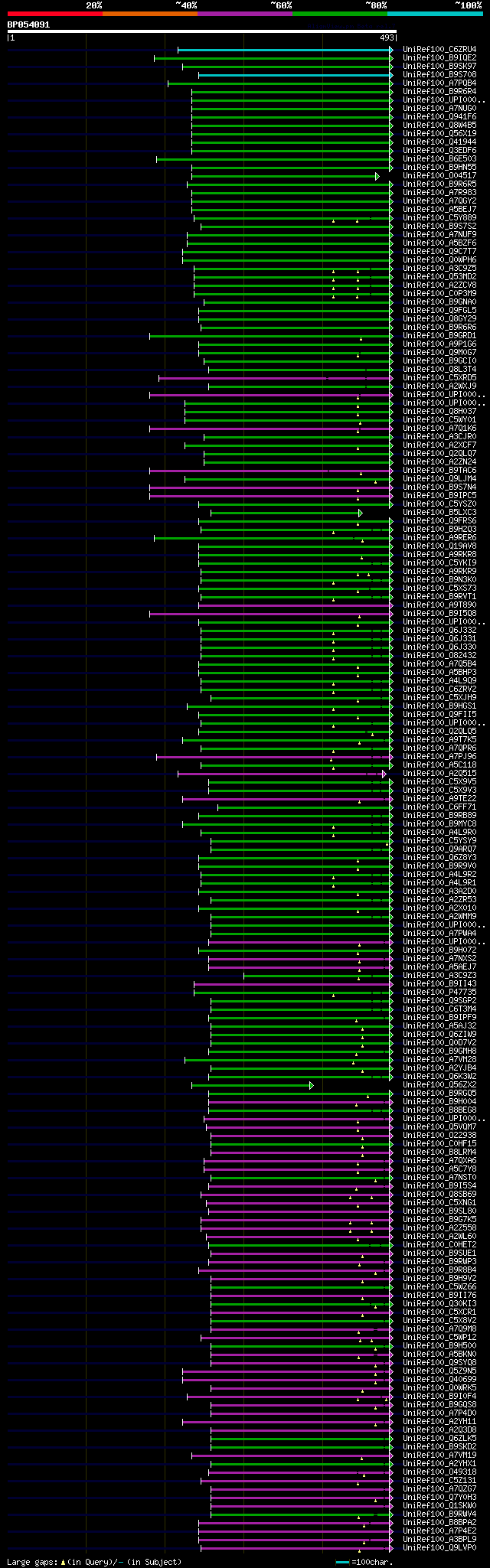
Task: Select the UniRef100_B9GNA0 label
Action: [x=439, y=302]
